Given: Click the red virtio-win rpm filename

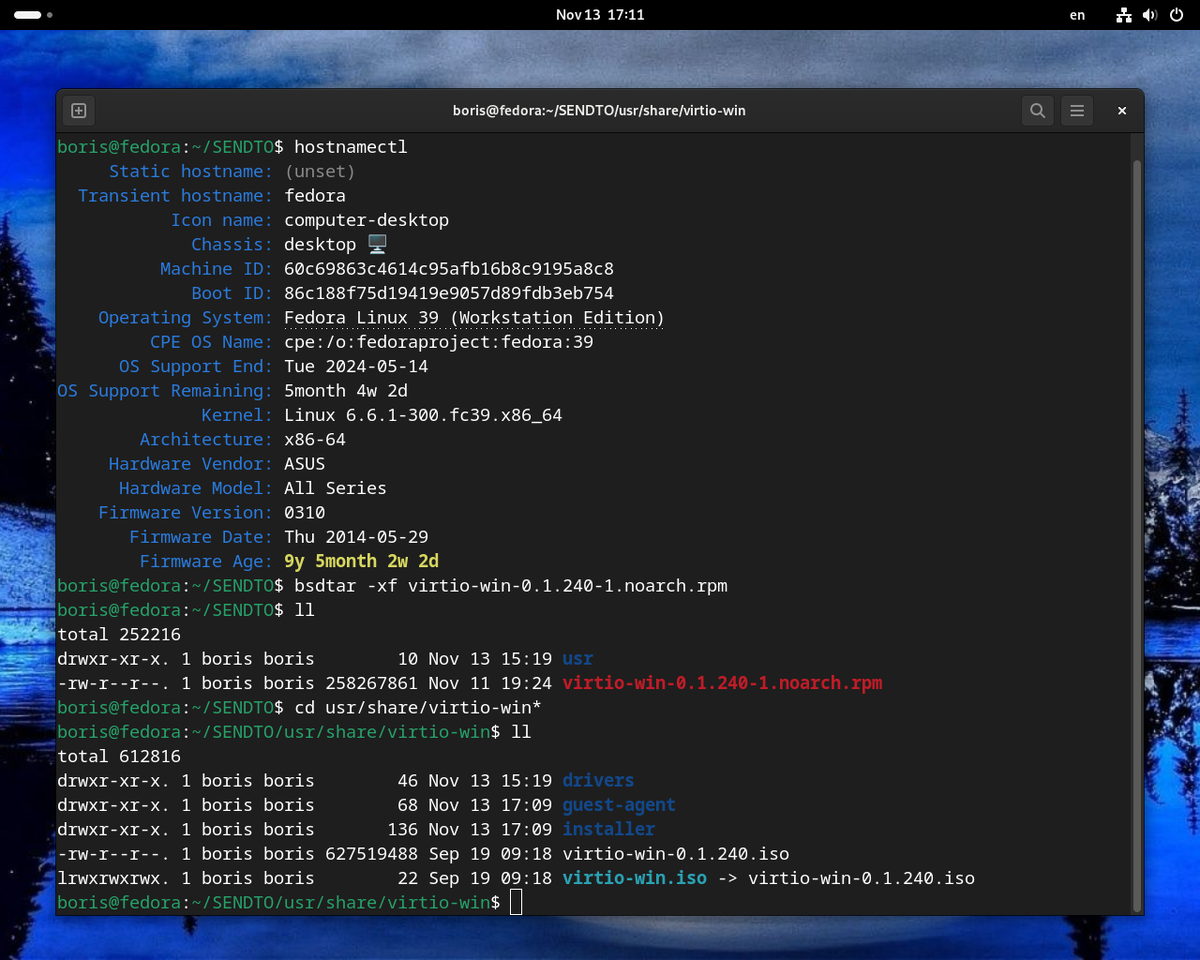Looking at the screenshot, I should click(x=722, y=682).
